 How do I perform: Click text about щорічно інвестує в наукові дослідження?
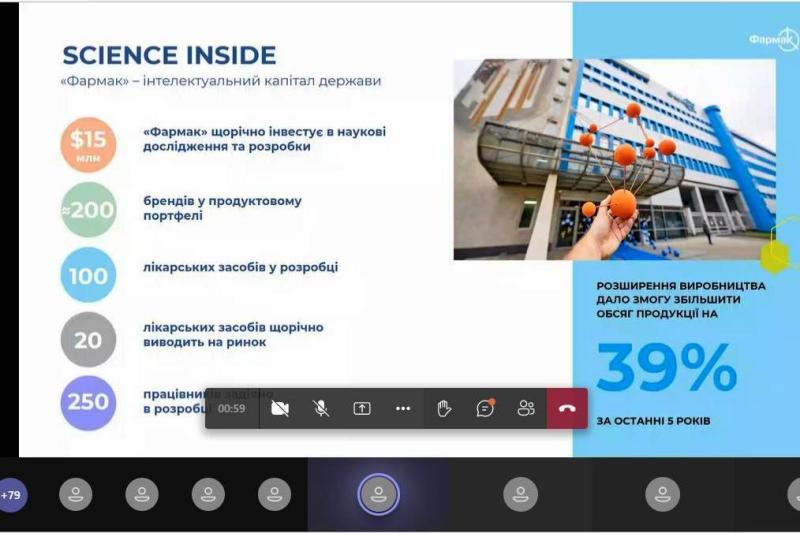pyautogui.click(x=264, y=139)
